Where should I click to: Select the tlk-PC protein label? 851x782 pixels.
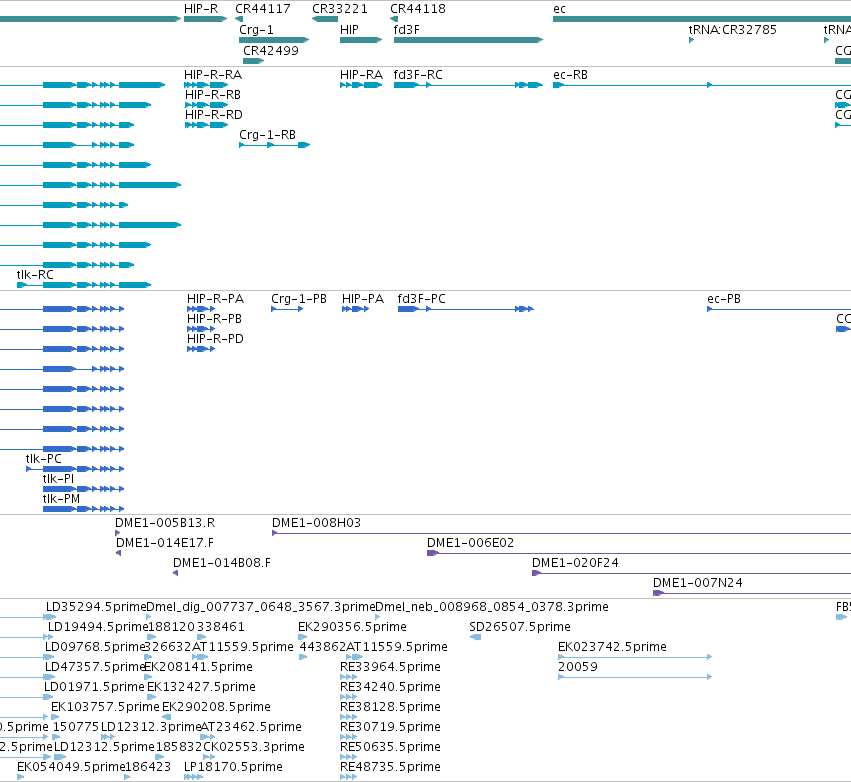click(44, 459)
